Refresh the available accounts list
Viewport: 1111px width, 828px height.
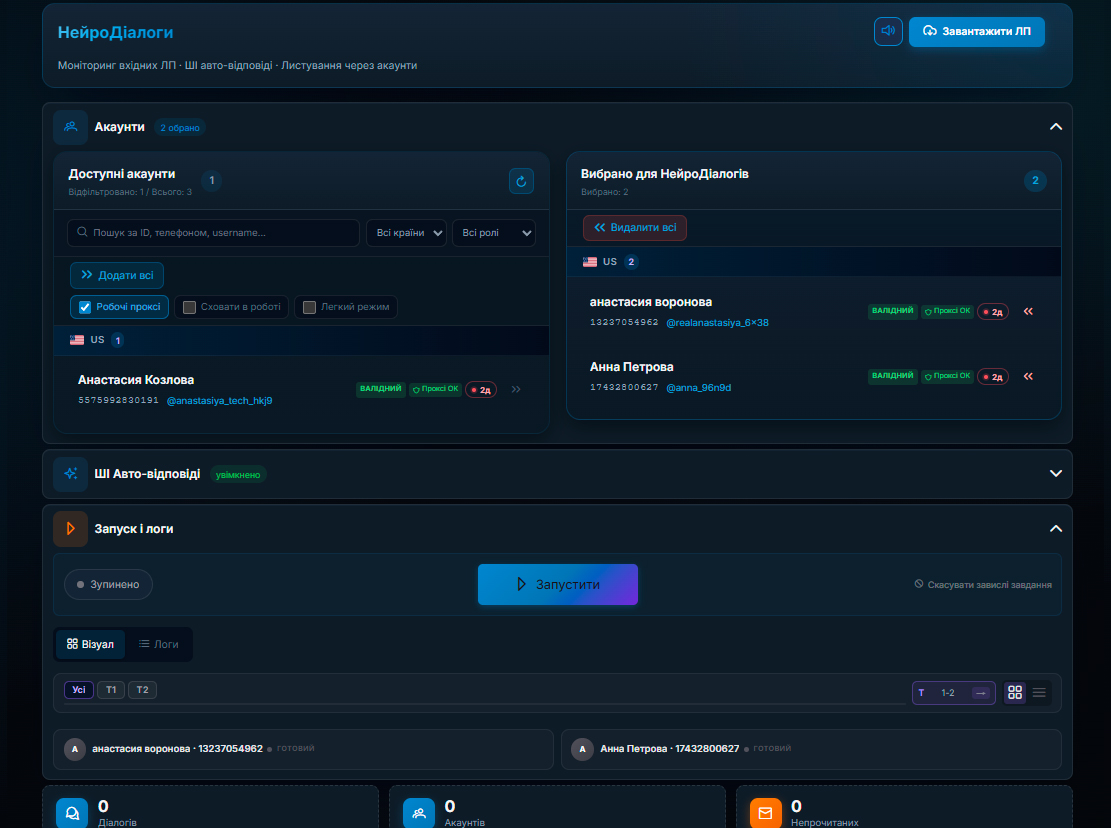pos(521,181)
